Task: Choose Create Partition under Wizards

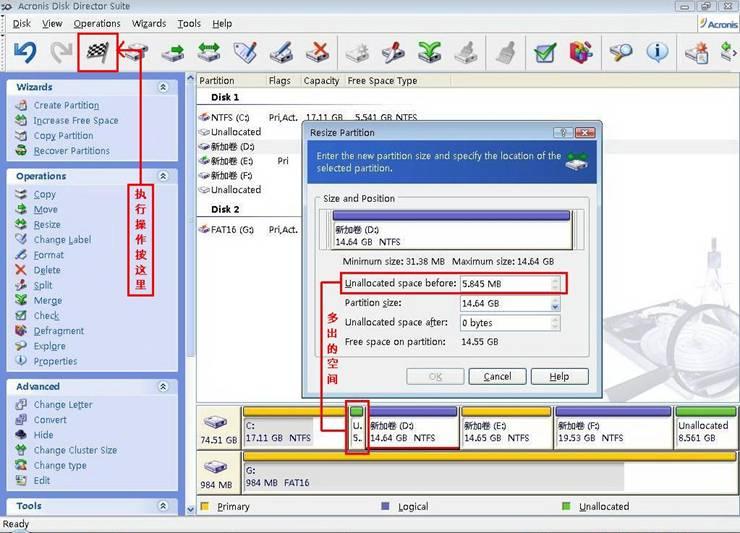Action: 66,105
